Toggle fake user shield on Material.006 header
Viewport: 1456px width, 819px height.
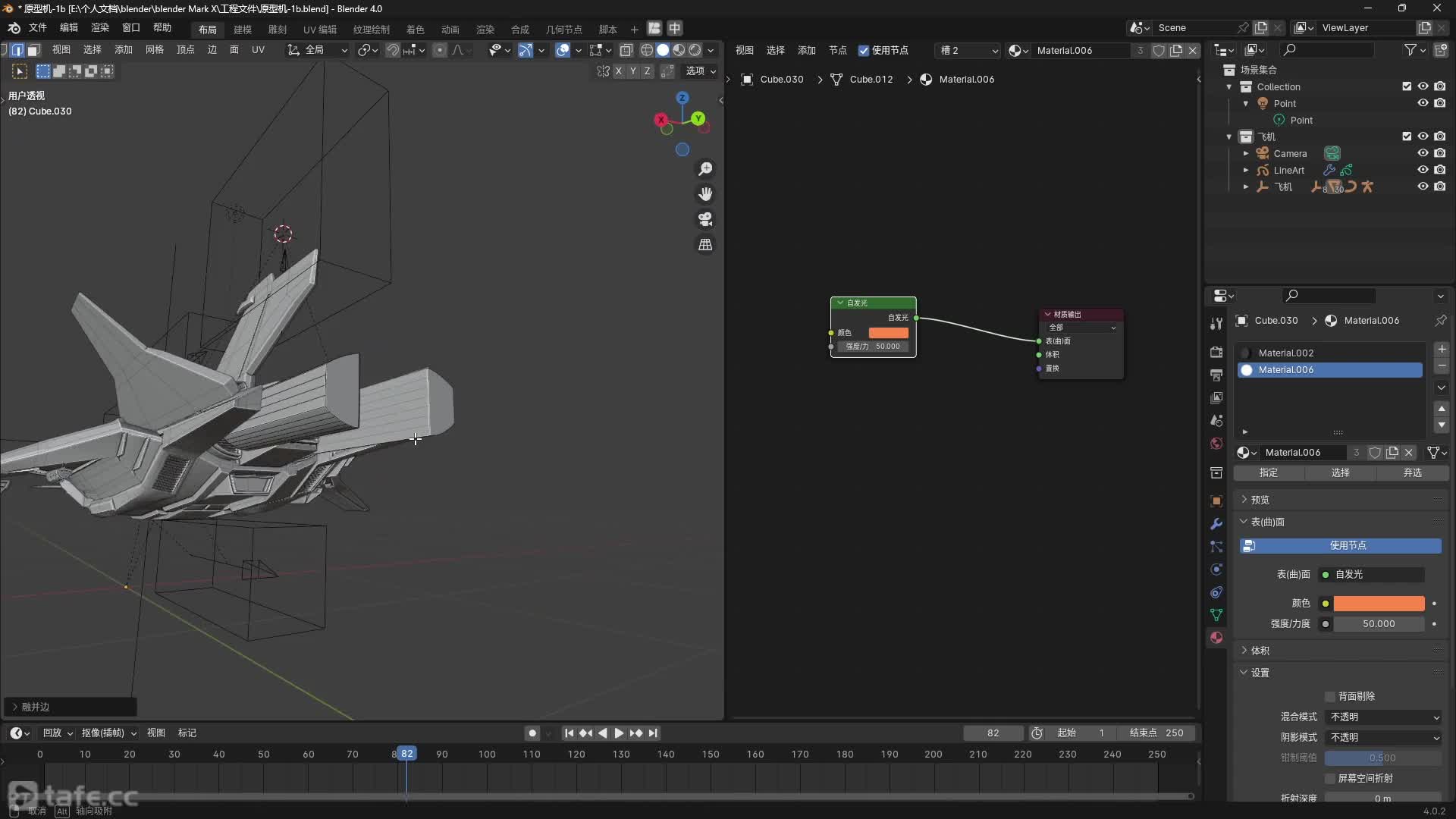point(1159,51)
